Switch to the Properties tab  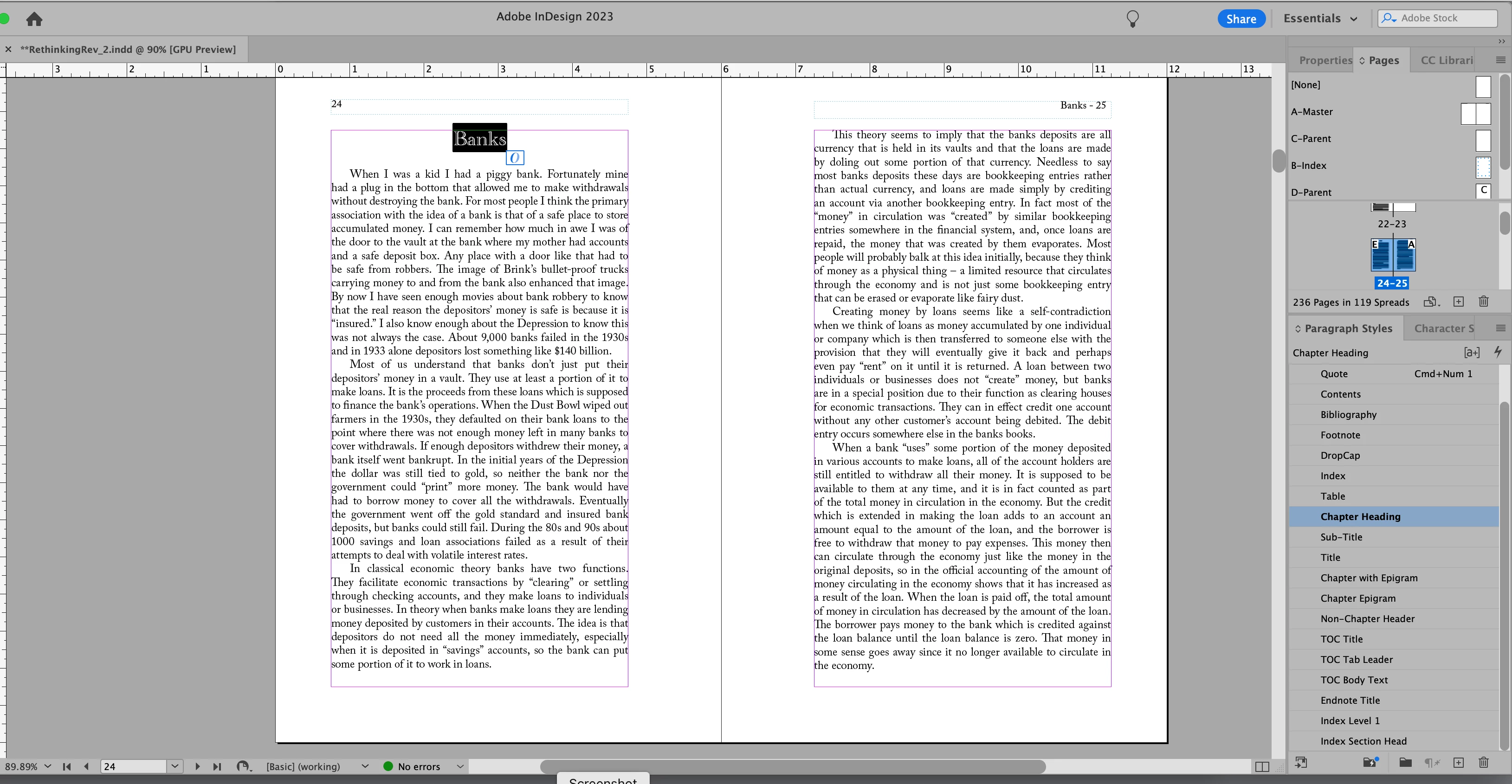(x=1325, y=60)
